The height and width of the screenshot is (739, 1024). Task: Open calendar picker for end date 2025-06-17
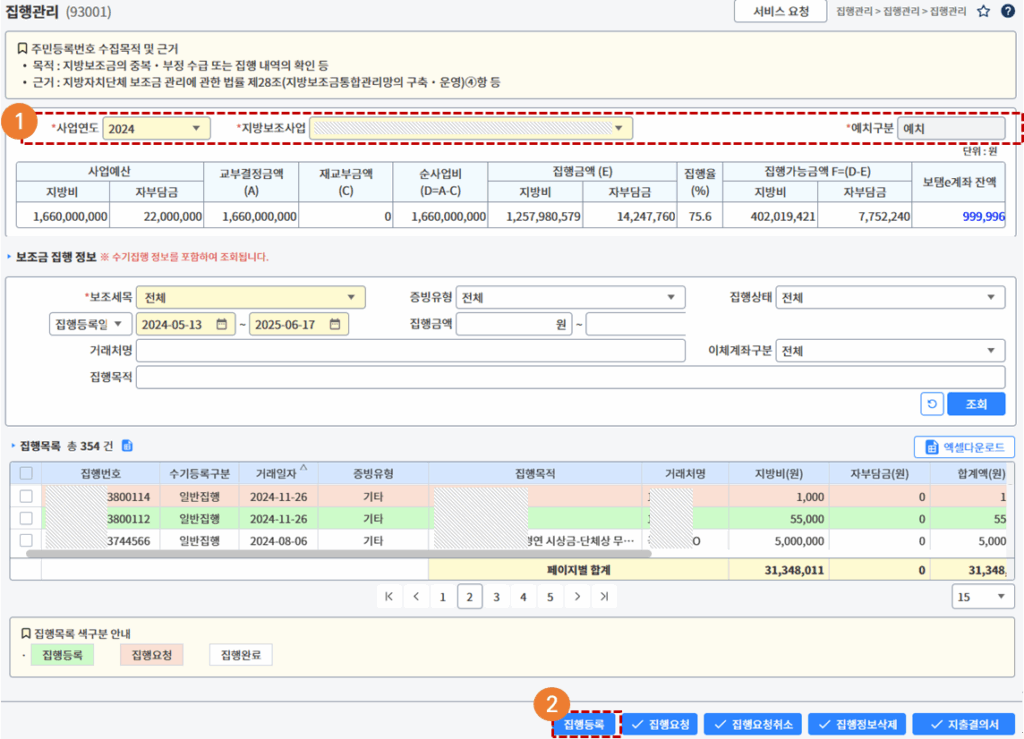coord(335,324)
